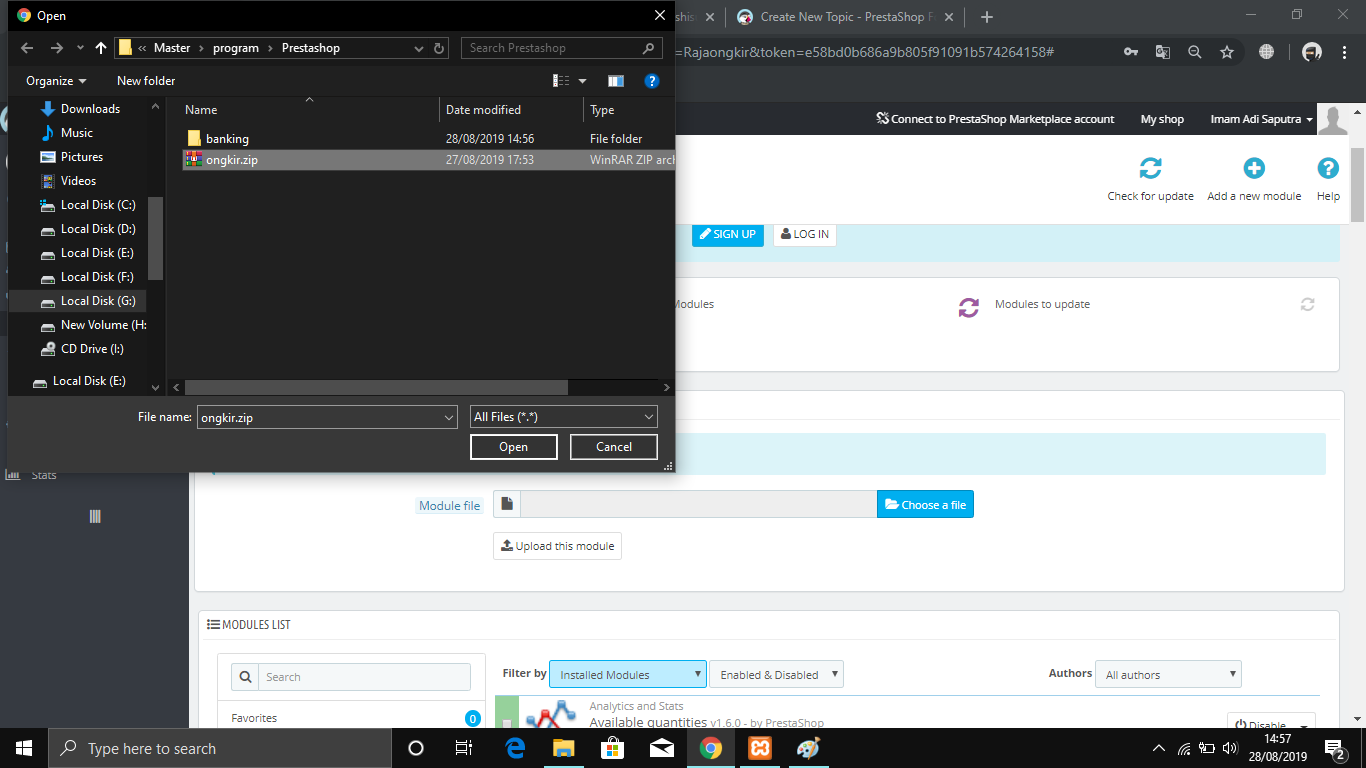Open Videos in the navigation pane
Viewport: 1366px width, 768px height.
tap(79, 181)
